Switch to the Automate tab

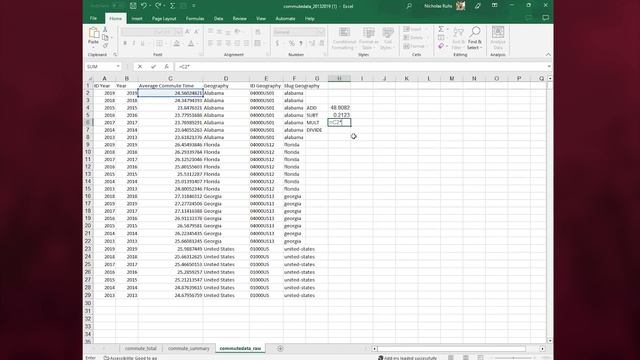click(x=285, y=19)
